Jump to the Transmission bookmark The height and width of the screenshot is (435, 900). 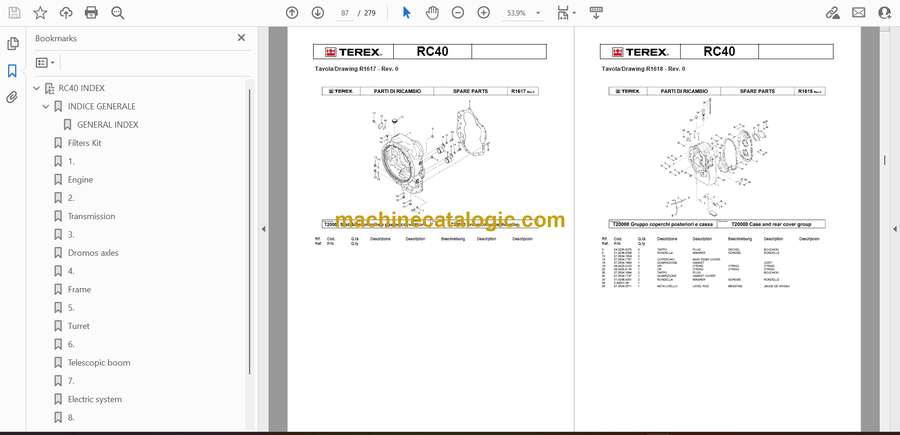click(91, 216)
